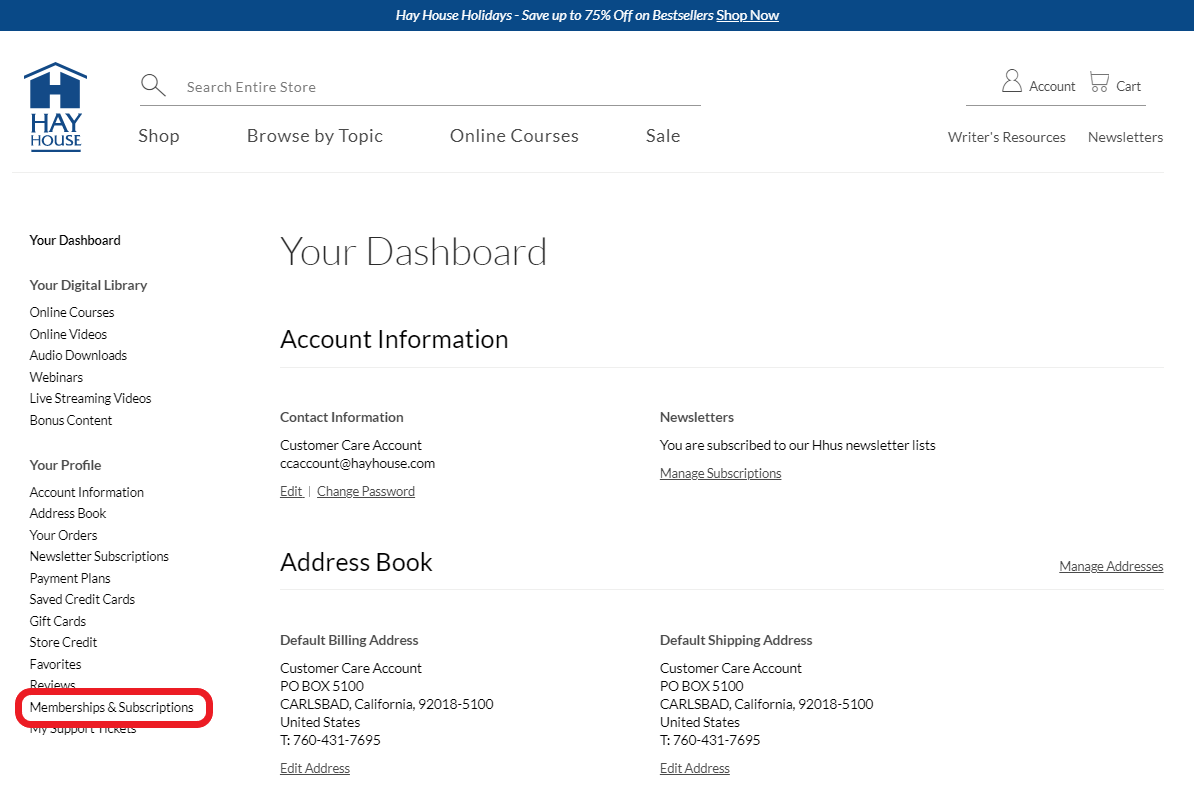Type in Search Entire Store field
The image size is (1194, 811).
tap(440, 87)
